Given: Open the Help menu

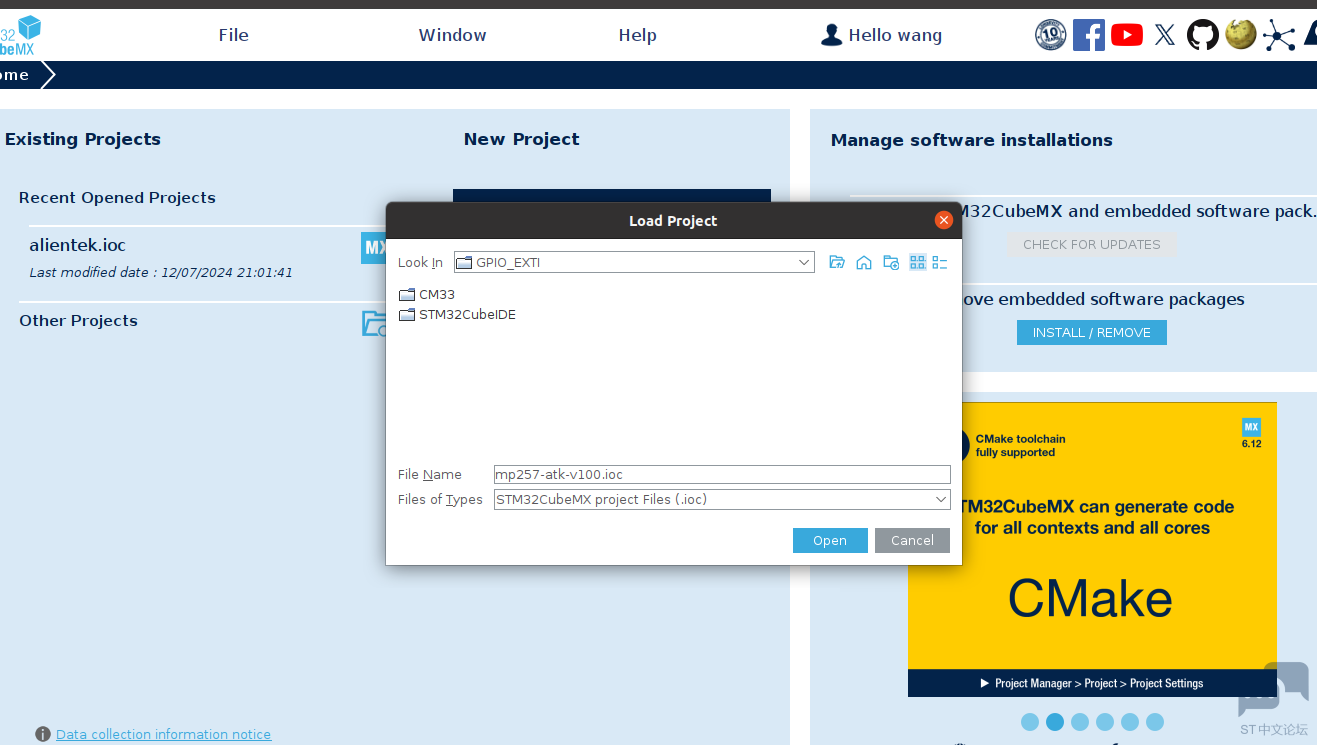Looking at the screenshot, I should coord(637,35).
